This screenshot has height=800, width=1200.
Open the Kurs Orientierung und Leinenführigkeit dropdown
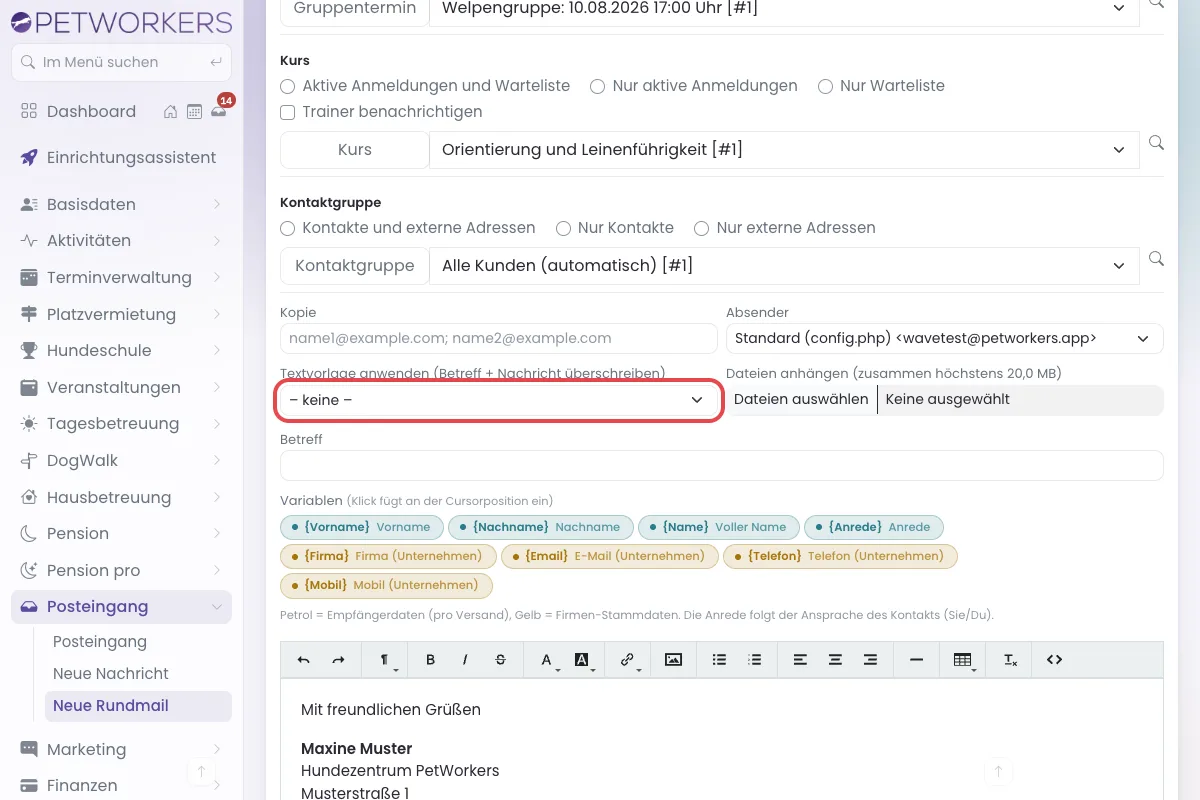point(784,150)
